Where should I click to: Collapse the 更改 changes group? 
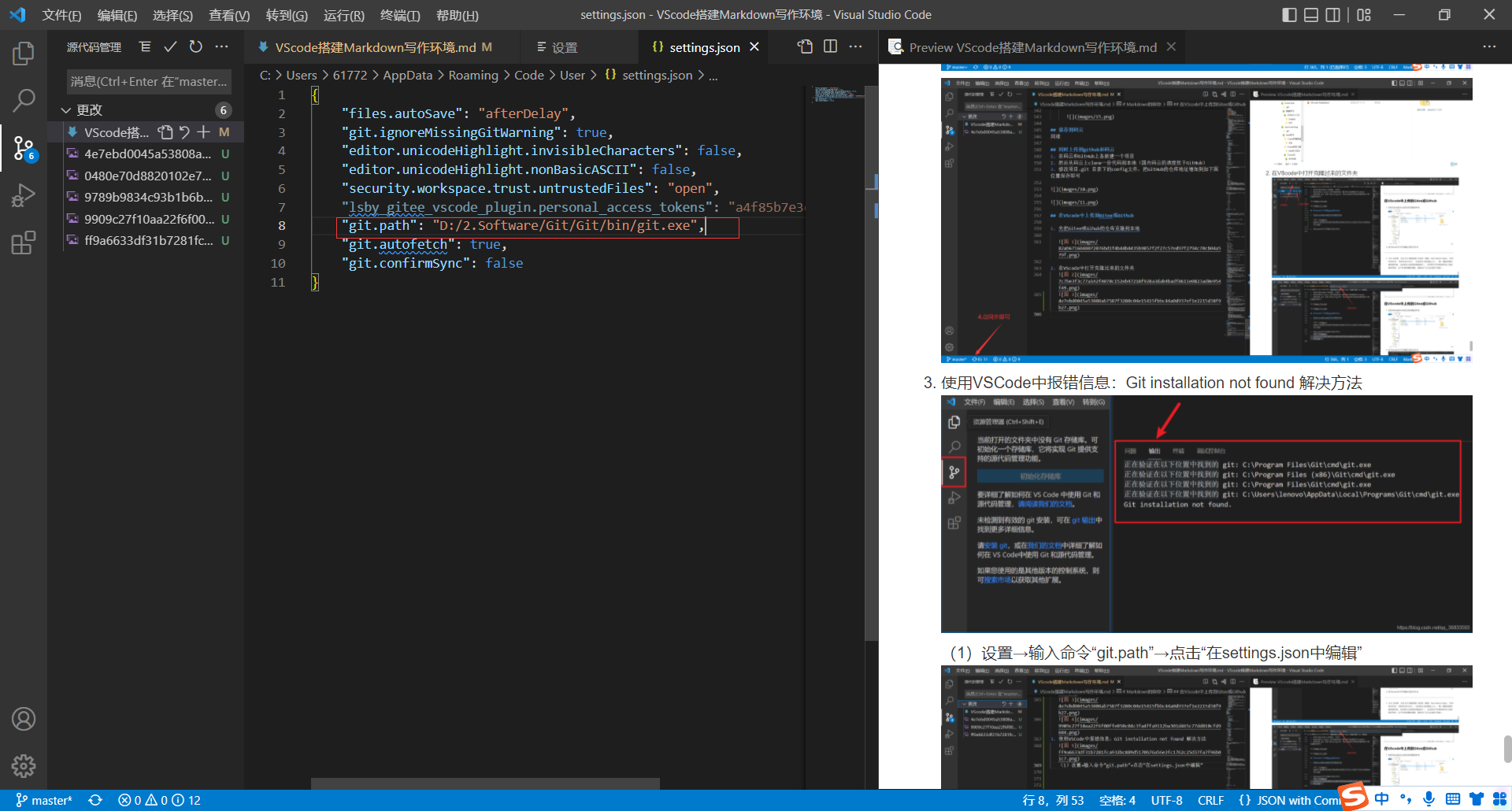(x=66, y=110)
